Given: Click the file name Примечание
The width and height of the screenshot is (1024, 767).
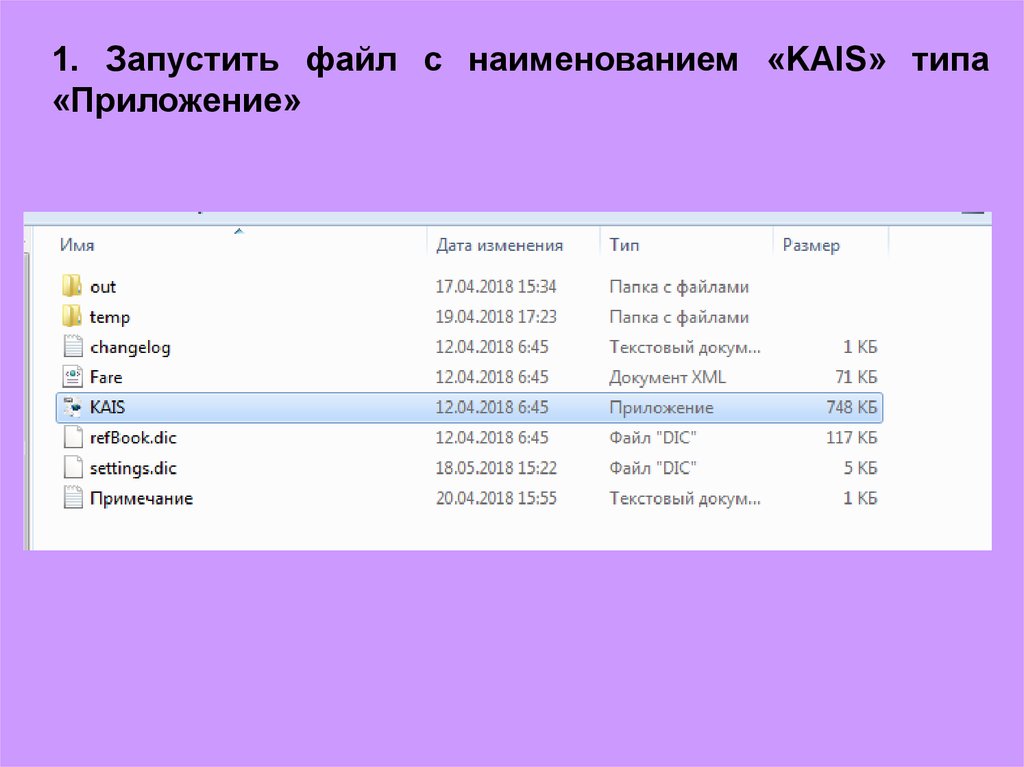Looking at the screenshot, I should 141,498.
